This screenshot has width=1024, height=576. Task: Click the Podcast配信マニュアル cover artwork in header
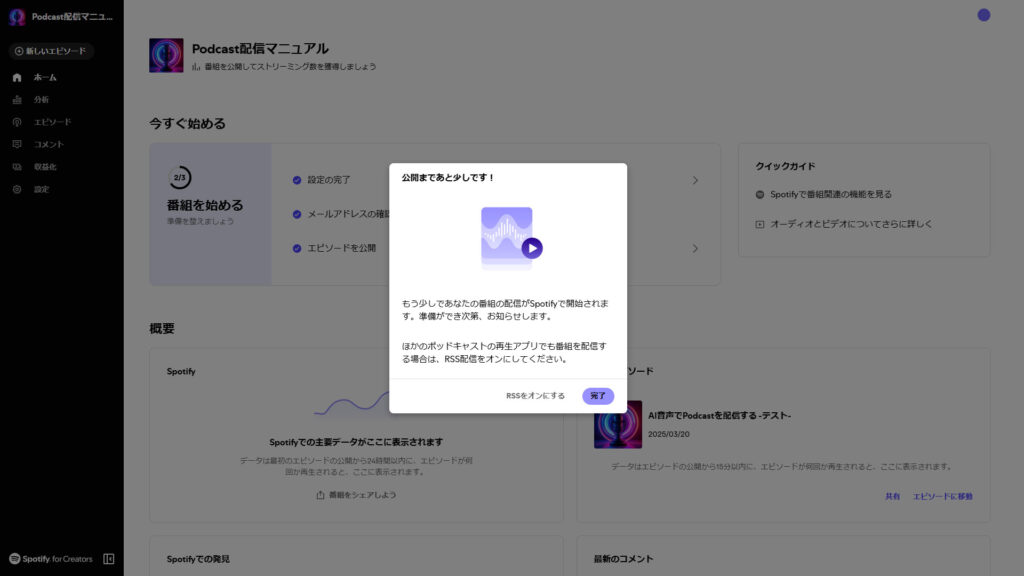[x=166, y=55]
